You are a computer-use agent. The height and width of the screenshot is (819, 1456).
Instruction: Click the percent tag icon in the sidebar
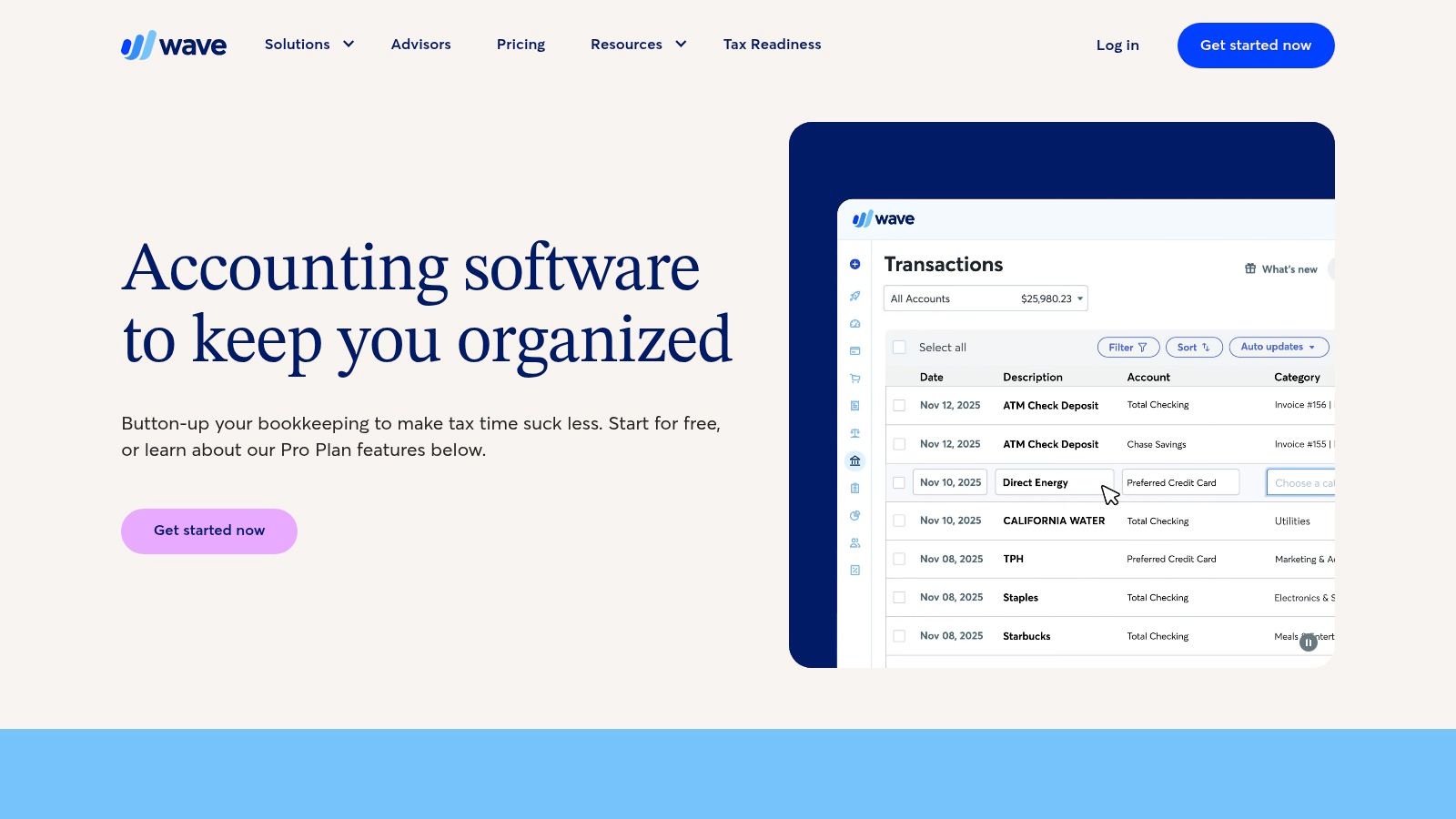coord(854,571)
